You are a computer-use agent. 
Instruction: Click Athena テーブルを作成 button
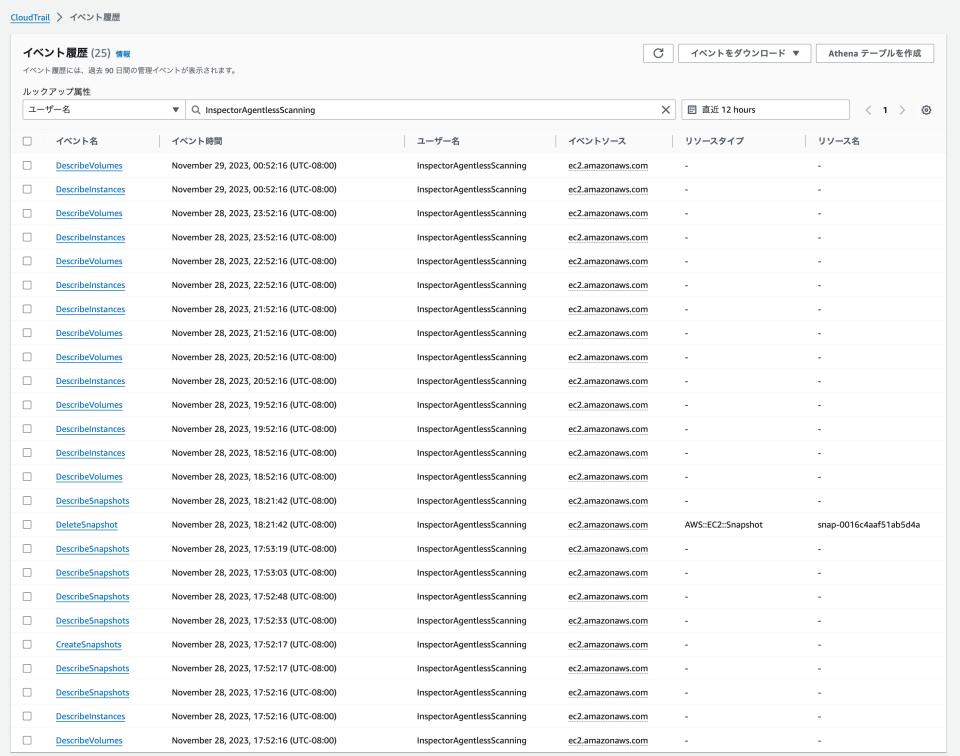(875, 53)
